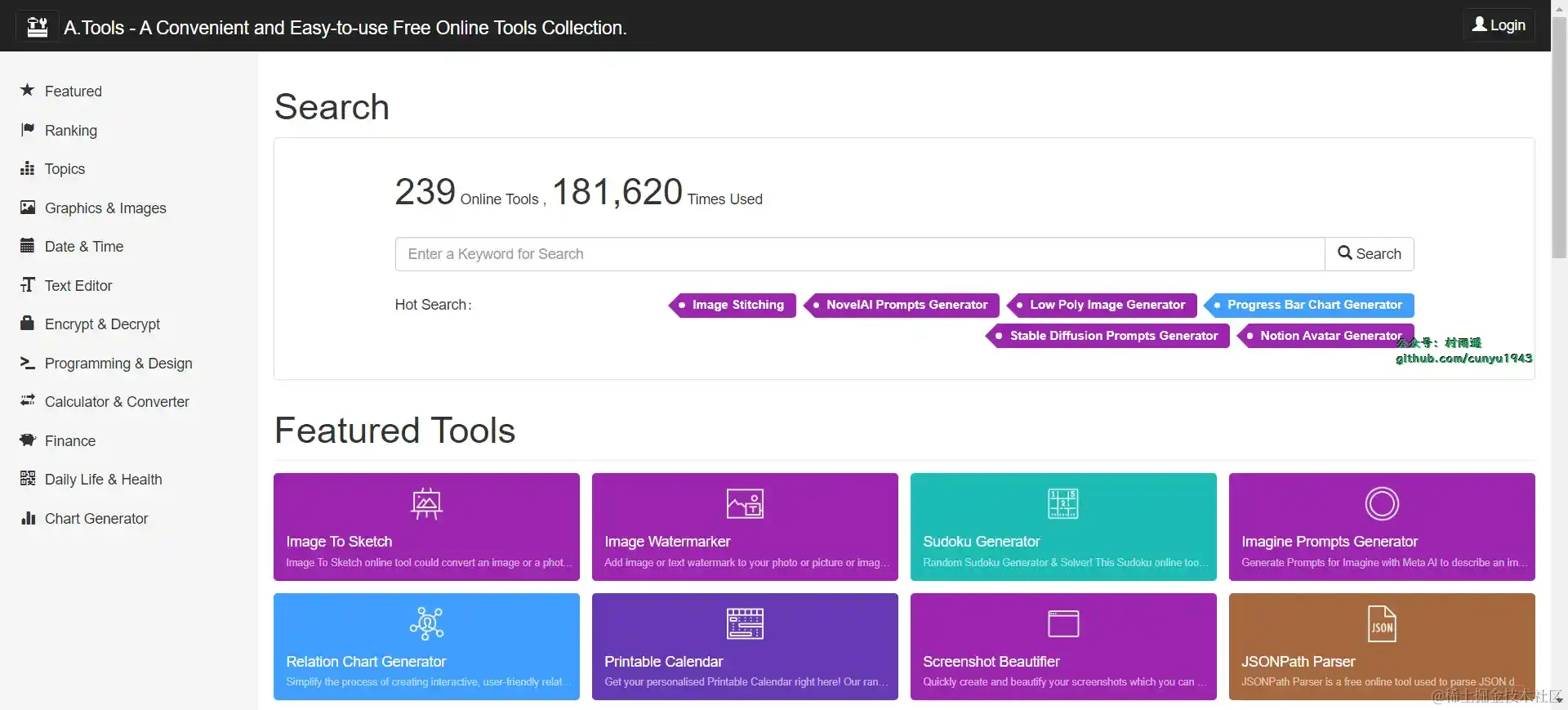Viewport: 1568px width, 710px height.
Task: Open the Stable Diffusion Prompts Generator tag
Action: click(x=1108, y=336)
